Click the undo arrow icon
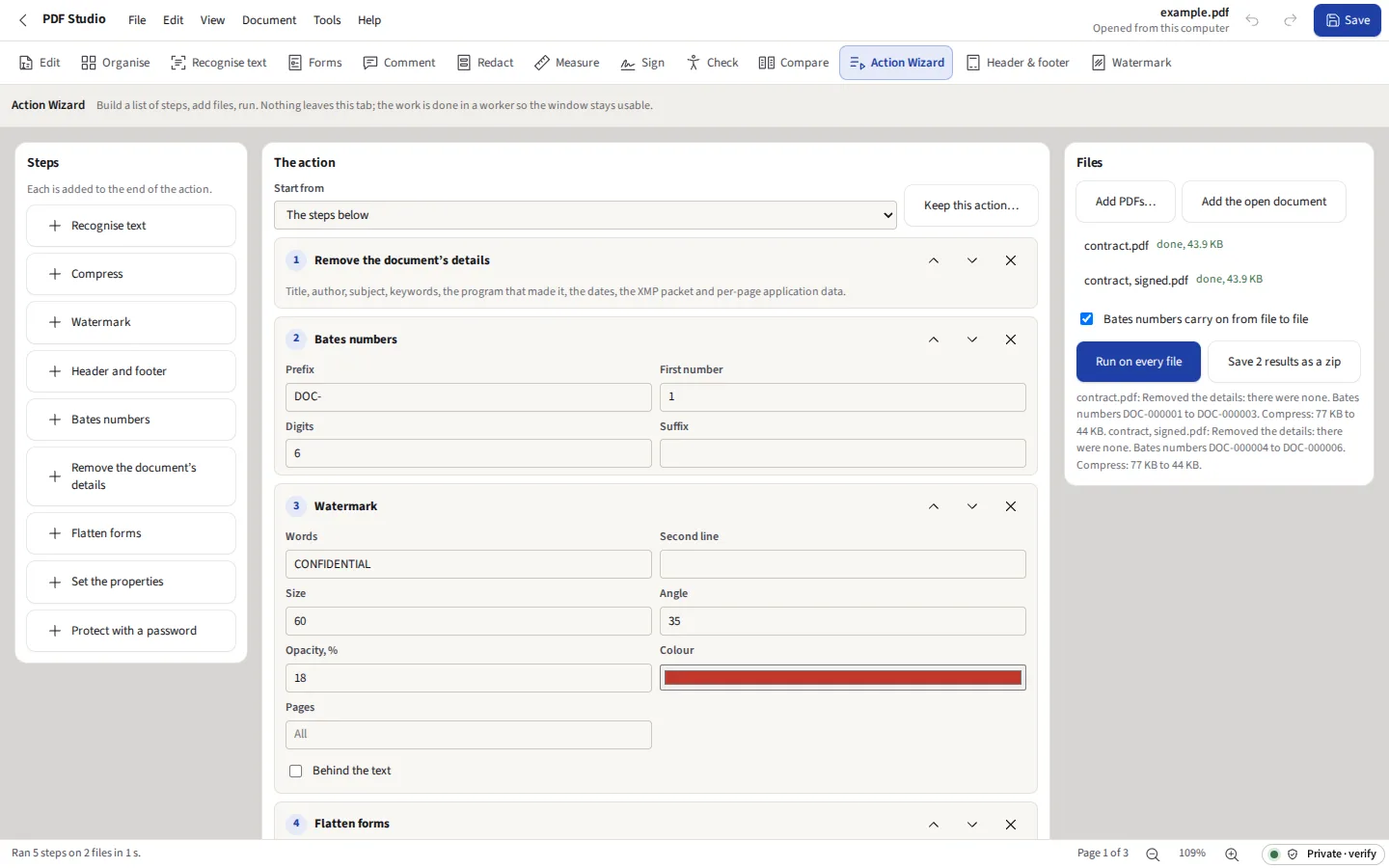Viewport: 1389px width, 868px height. pos(1252,20)
